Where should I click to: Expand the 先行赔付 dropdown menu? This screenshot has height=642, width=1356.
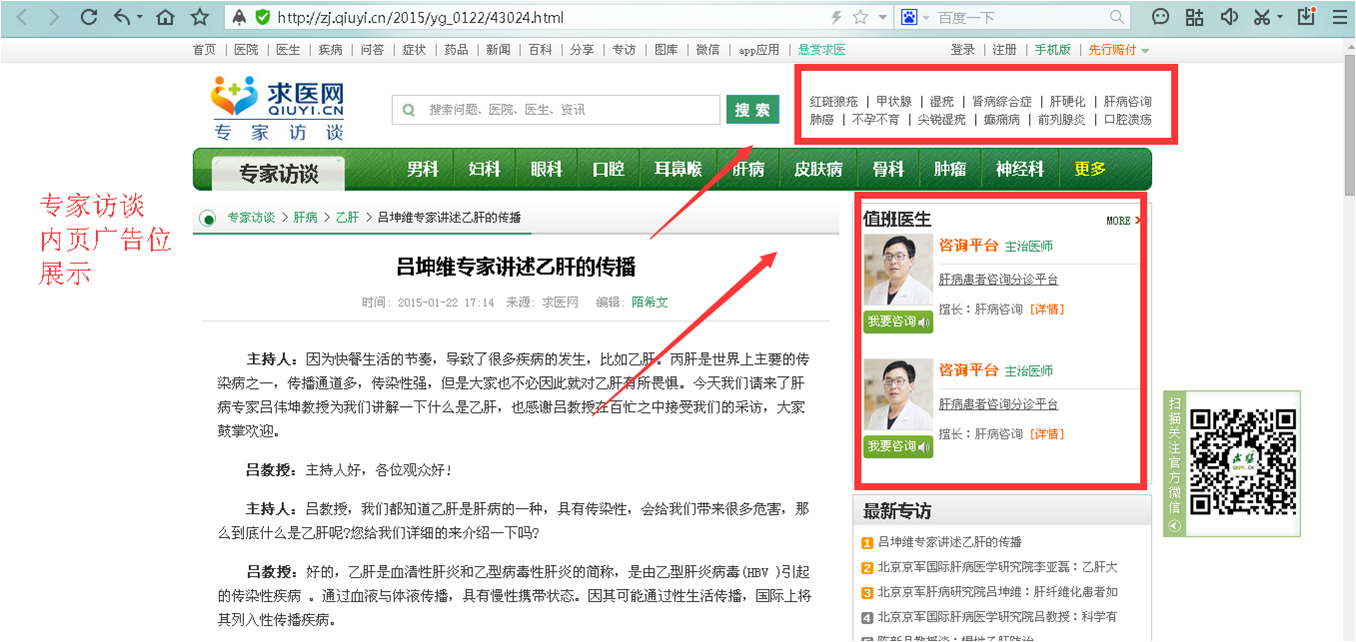click(1145, 51)
